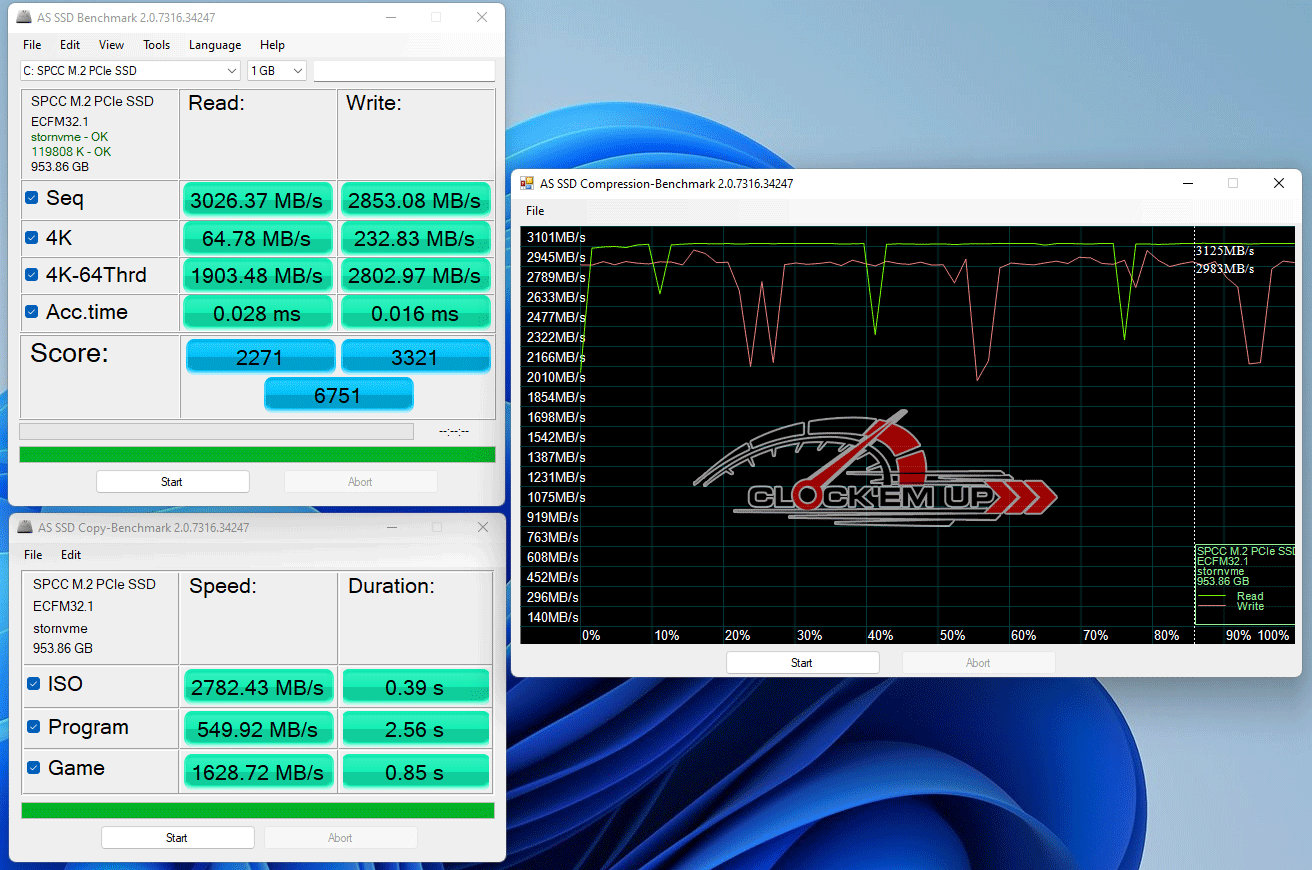Viewport: 1312px width, 870px height.
Task: Disable the ISO copy test checkbox
Action: point(34,685)
